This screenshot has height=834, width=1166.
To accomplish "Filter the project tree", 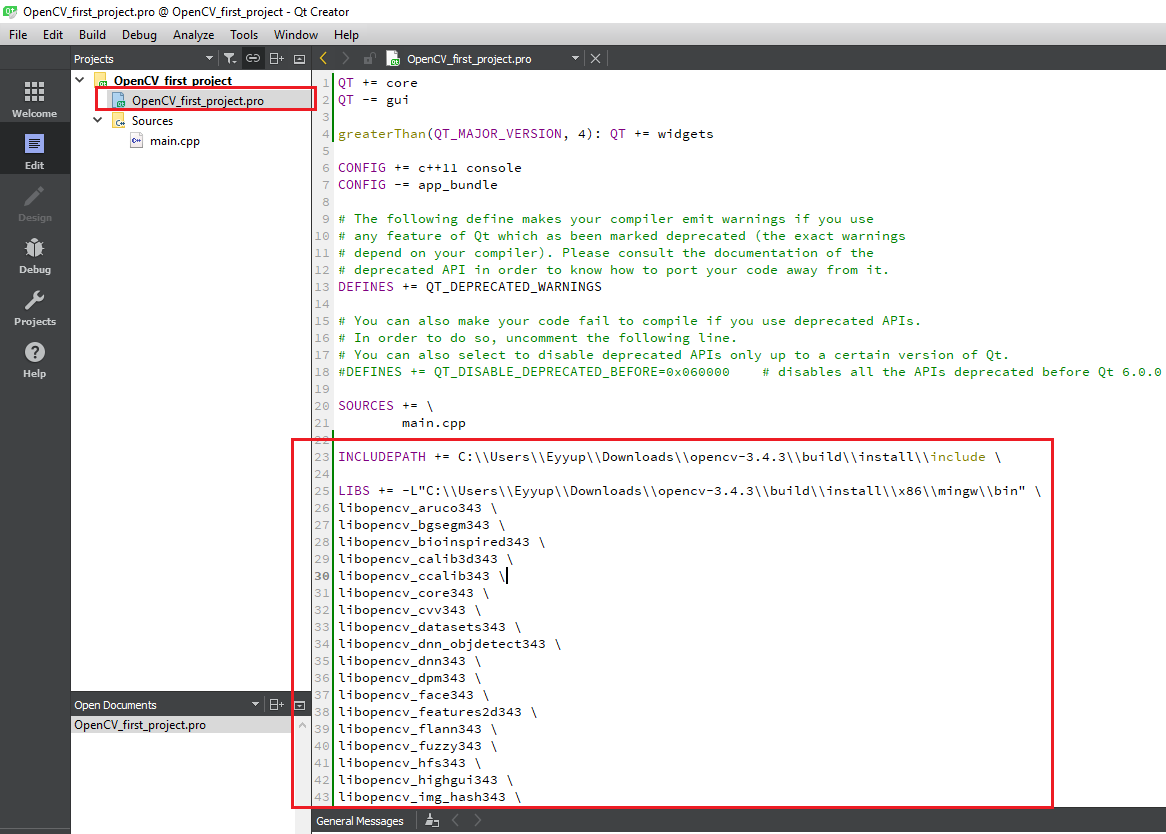I will tap(229, 58).
